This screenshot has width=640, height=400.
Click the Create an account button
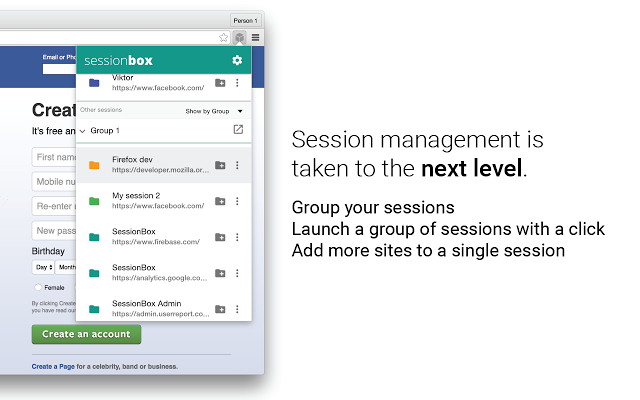[86, 334]
